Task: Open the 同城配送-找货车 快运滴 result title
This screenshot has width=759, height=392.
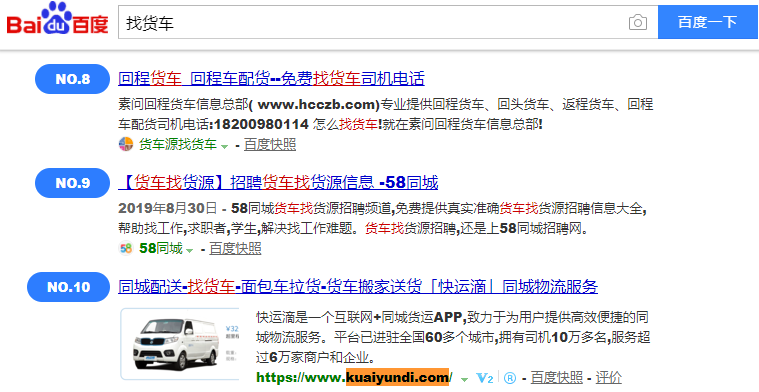Action: pos(358,286)
